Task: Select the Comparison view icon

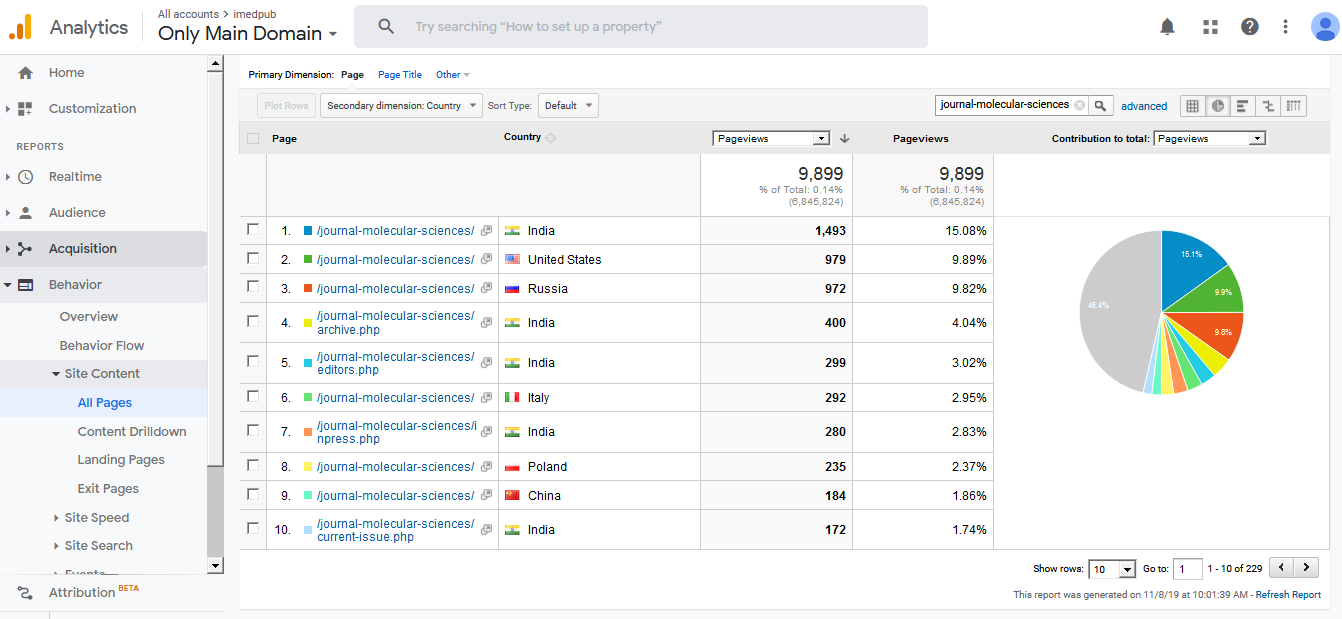Action: [x=1268, y=106]
